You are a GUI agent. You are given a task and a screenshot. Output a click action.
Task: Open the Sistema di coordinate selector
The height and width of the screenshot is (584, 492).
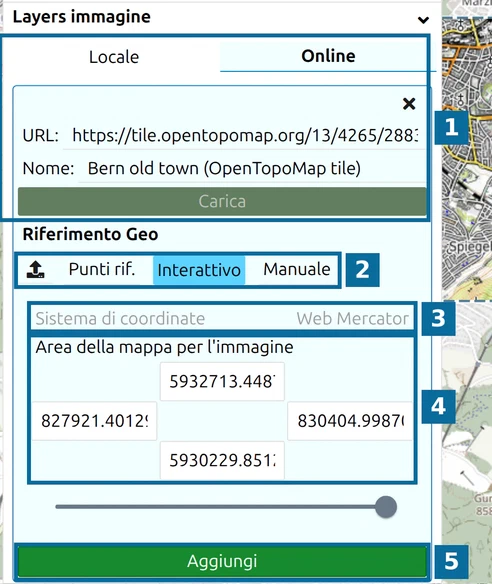(222, 318)
